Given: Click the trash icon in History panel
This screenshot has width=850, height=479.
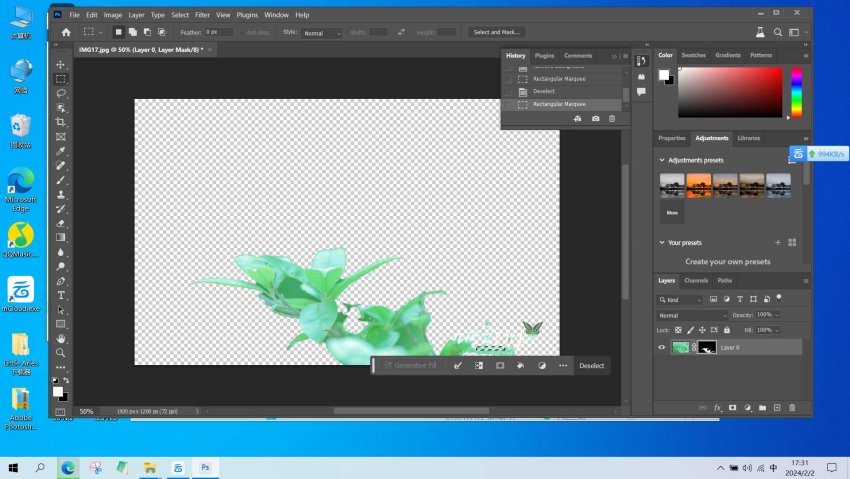Looking at the screenshot, I should 612,119.
